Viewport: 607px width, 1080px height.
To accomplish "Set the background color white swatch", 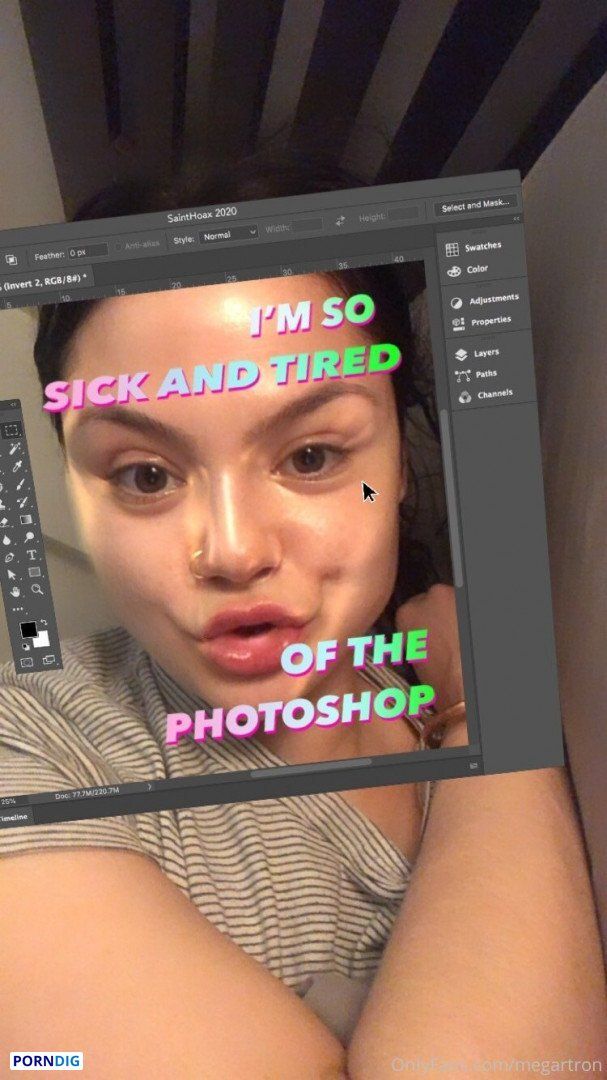I will click(43, 639).
